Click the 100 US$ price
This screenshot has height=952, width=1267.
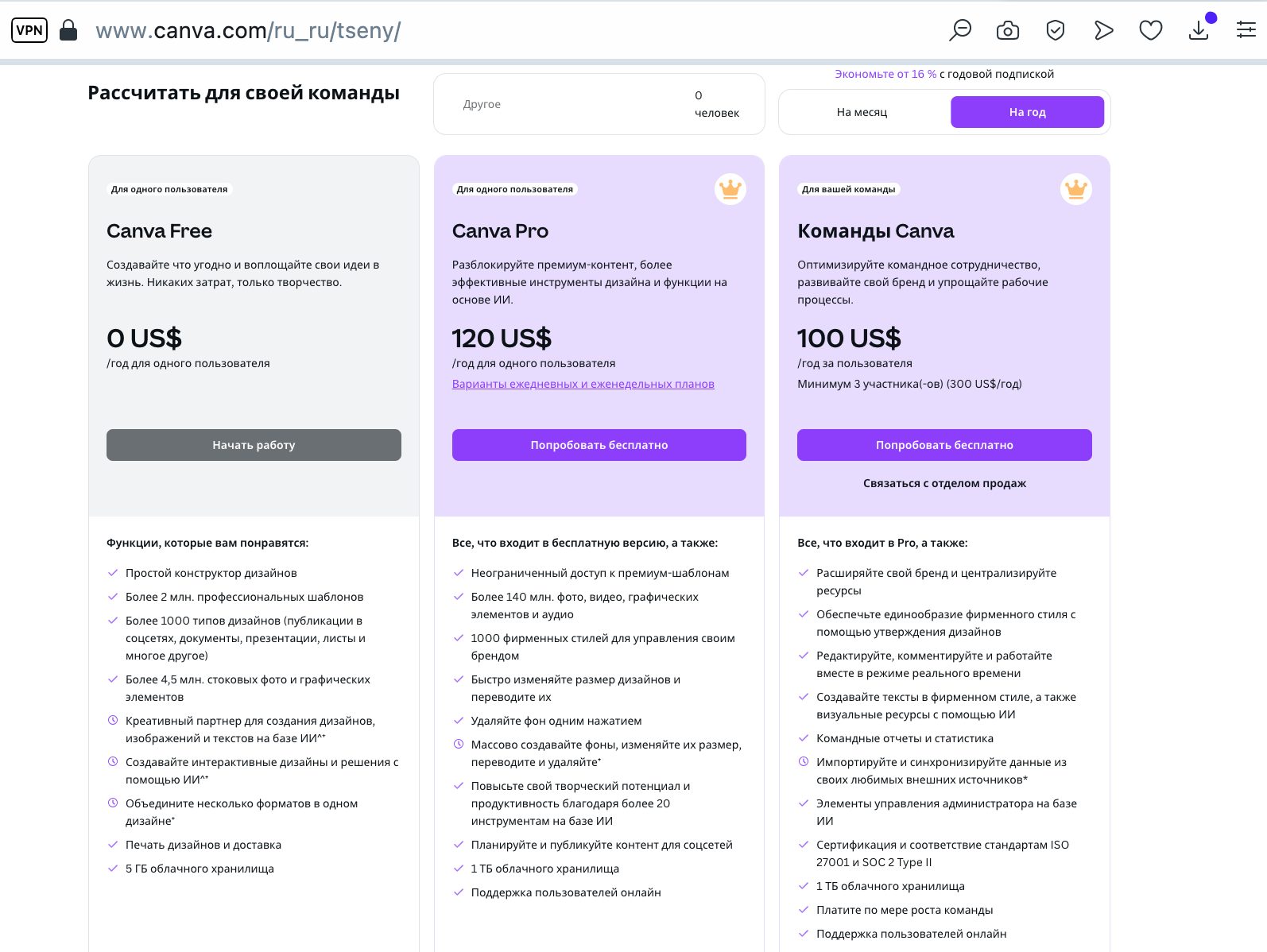click(849, 339)
